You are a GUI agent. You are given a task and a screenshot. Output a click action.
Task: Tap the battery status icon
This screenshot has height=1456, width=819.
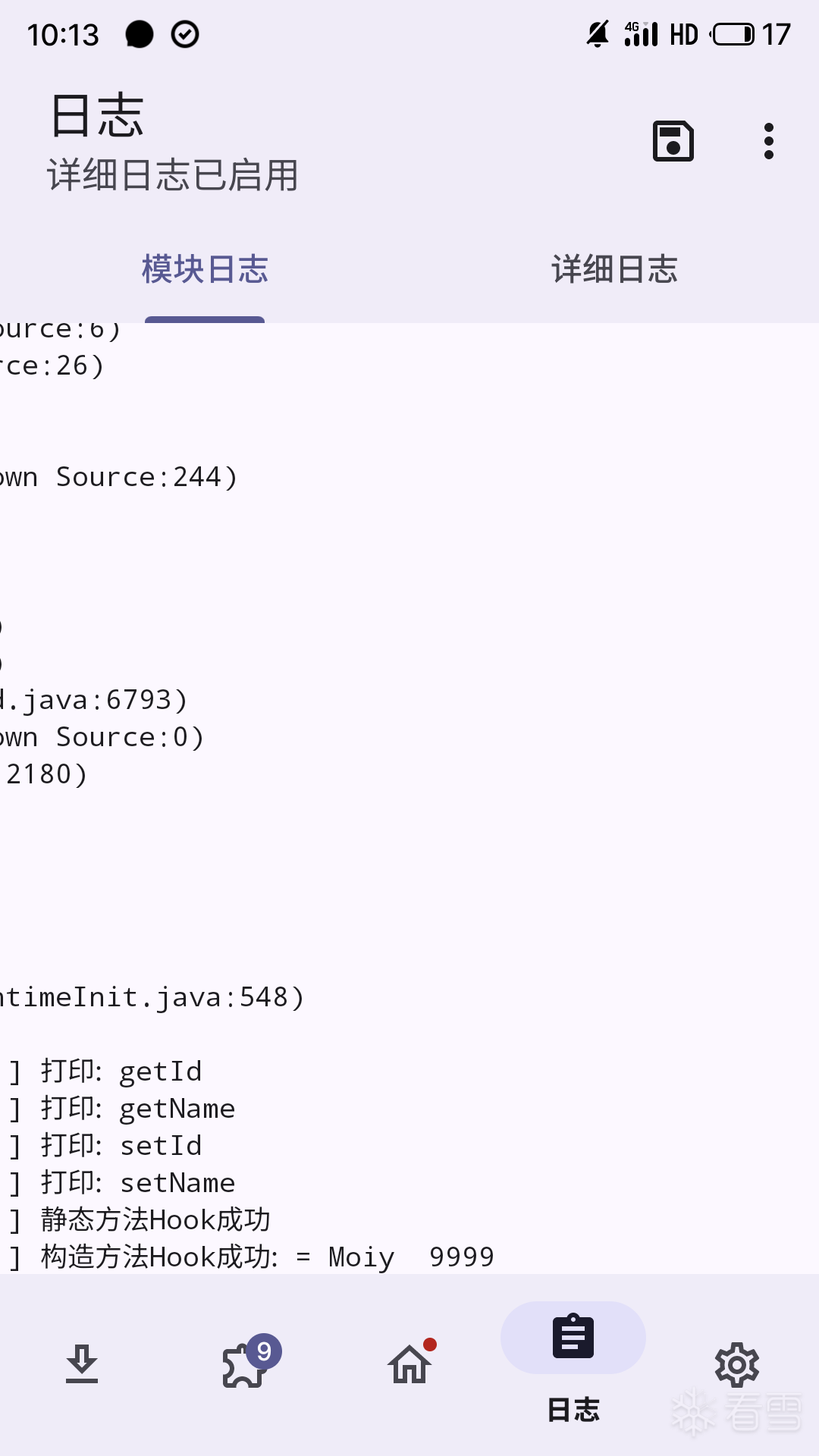click(x=733, y=34)
